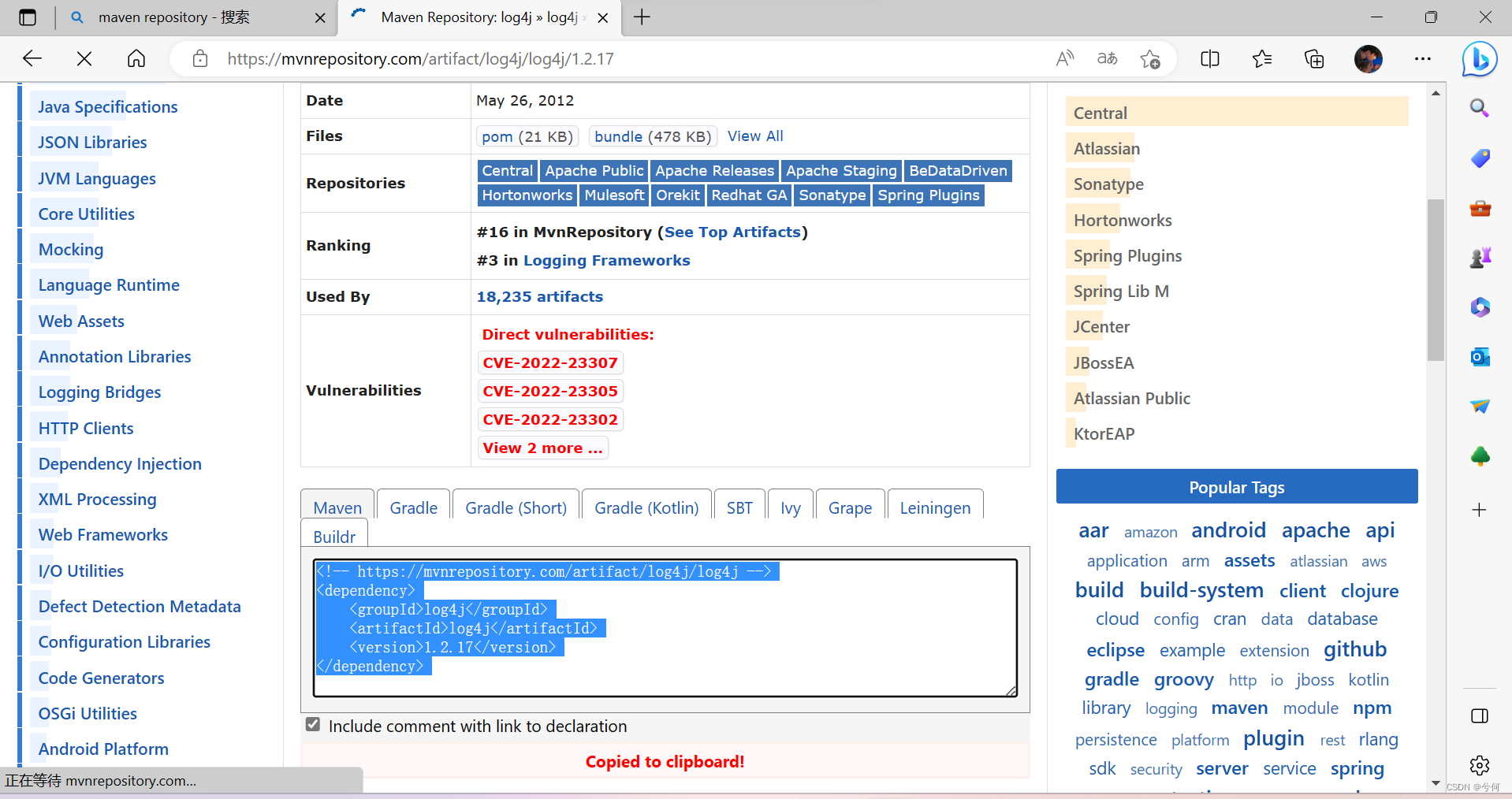Add this page to favorites
This screenshot has width=1512, height=799.
(x=1149, y=58)
